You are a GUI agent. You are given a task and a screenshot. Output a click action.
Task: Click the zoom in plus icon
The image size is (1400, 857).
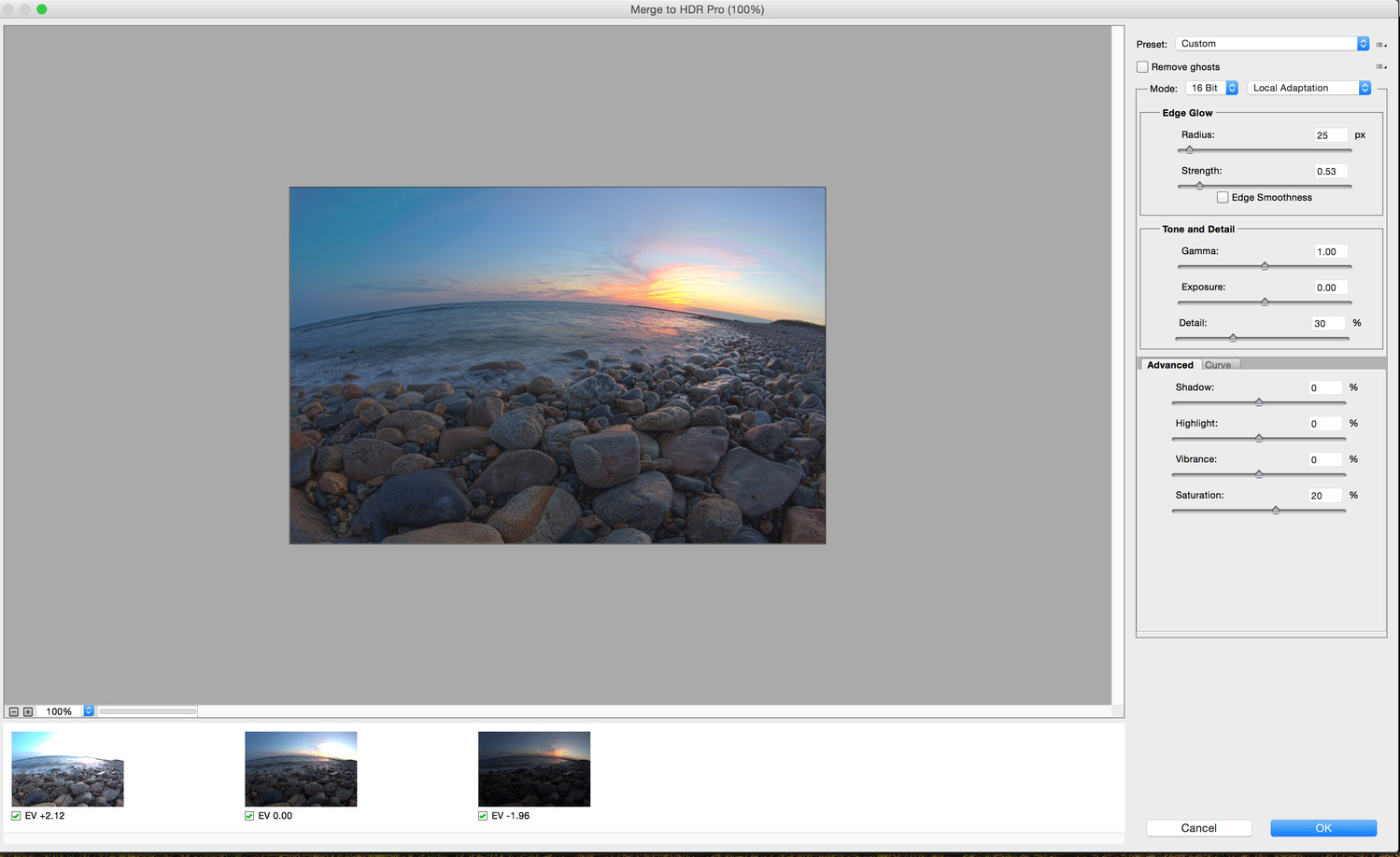[28, 711]
